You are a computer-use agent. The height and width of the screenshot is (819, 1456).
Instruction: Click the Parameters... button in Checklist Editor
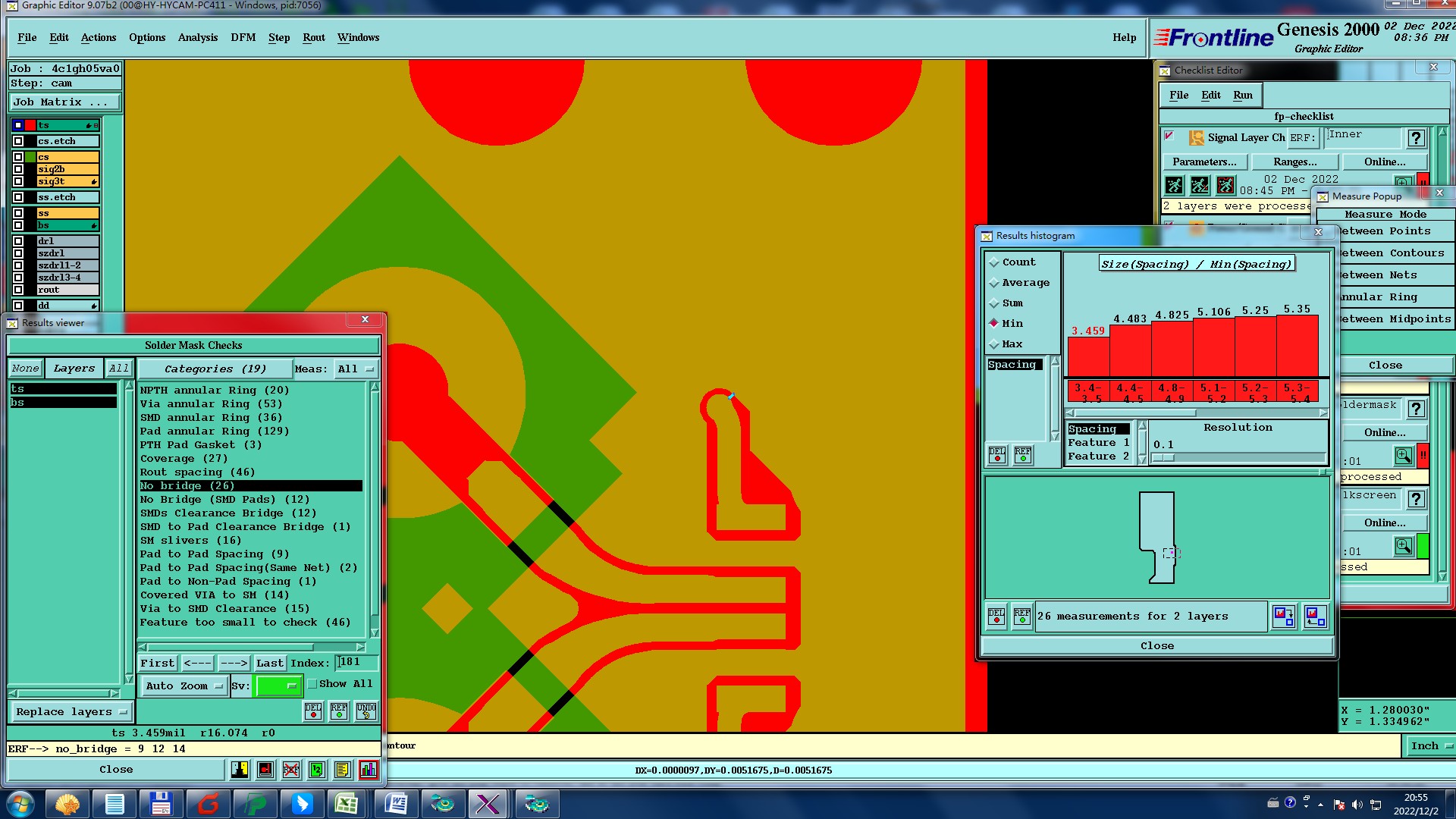(1203, 162)
